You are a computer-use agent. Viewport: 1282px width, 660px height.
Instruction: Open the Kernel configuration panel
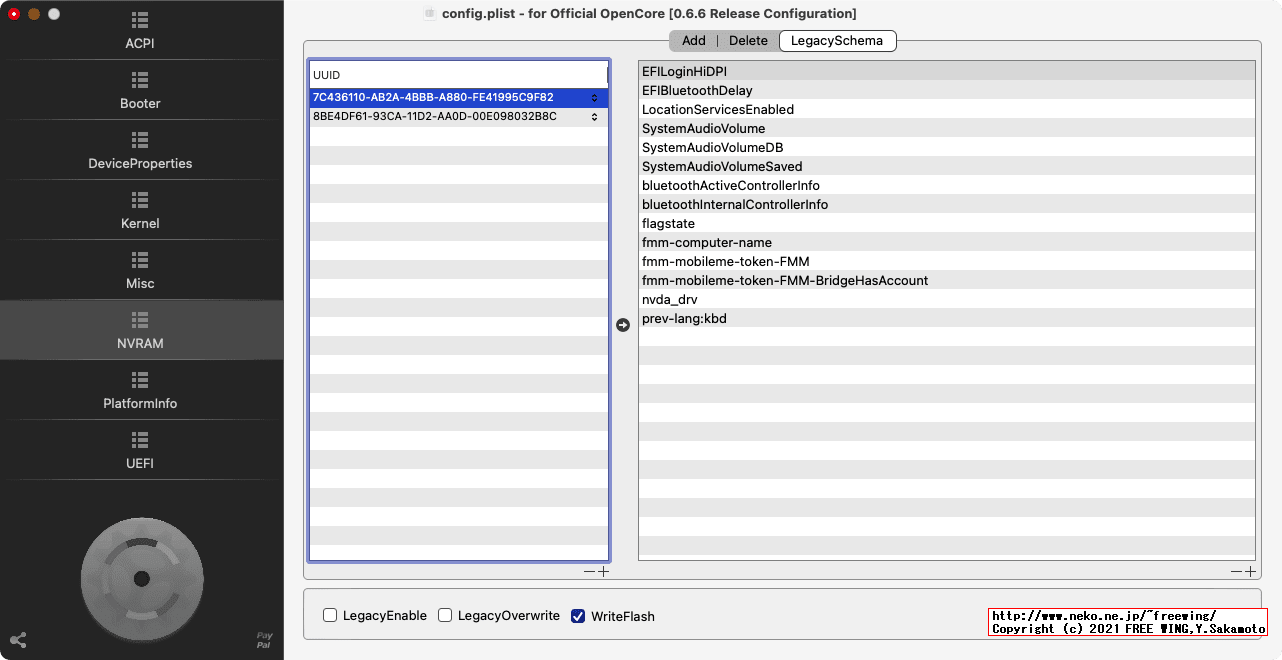(140, 210)
